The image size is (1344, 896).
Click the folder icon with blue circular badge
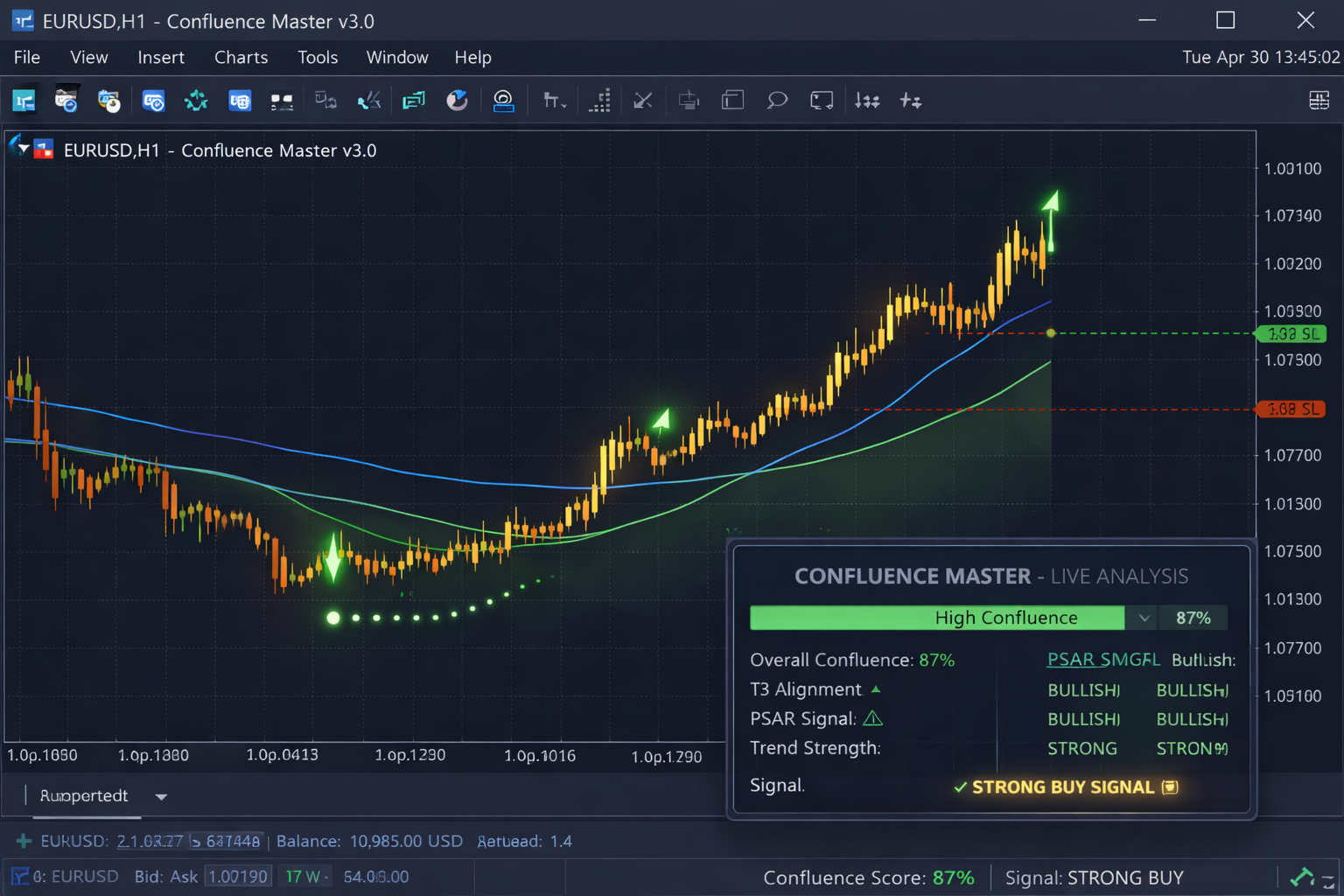click(66, 101)
